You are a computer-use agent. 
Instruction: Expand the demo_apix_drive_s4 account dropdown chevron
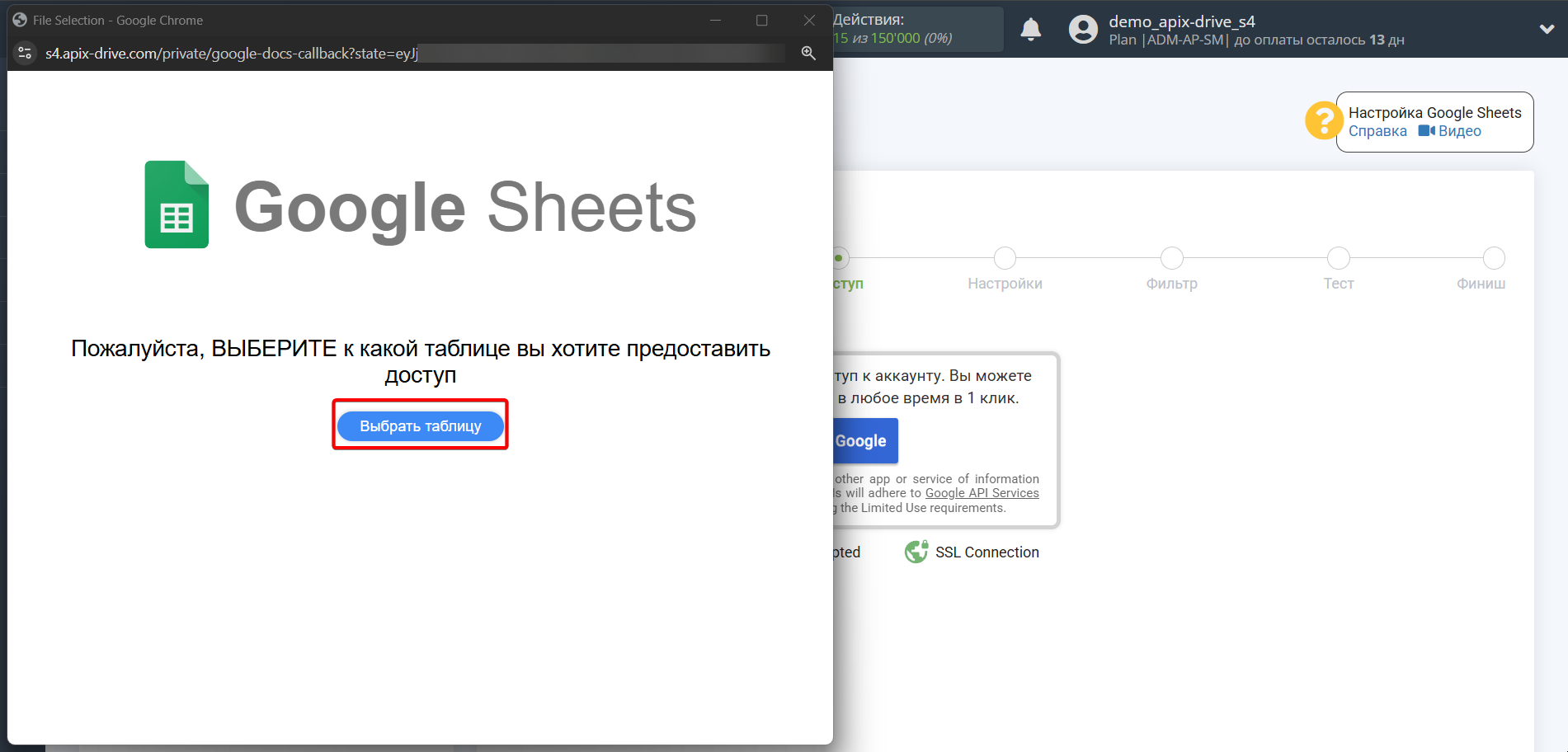[1547, 27]
